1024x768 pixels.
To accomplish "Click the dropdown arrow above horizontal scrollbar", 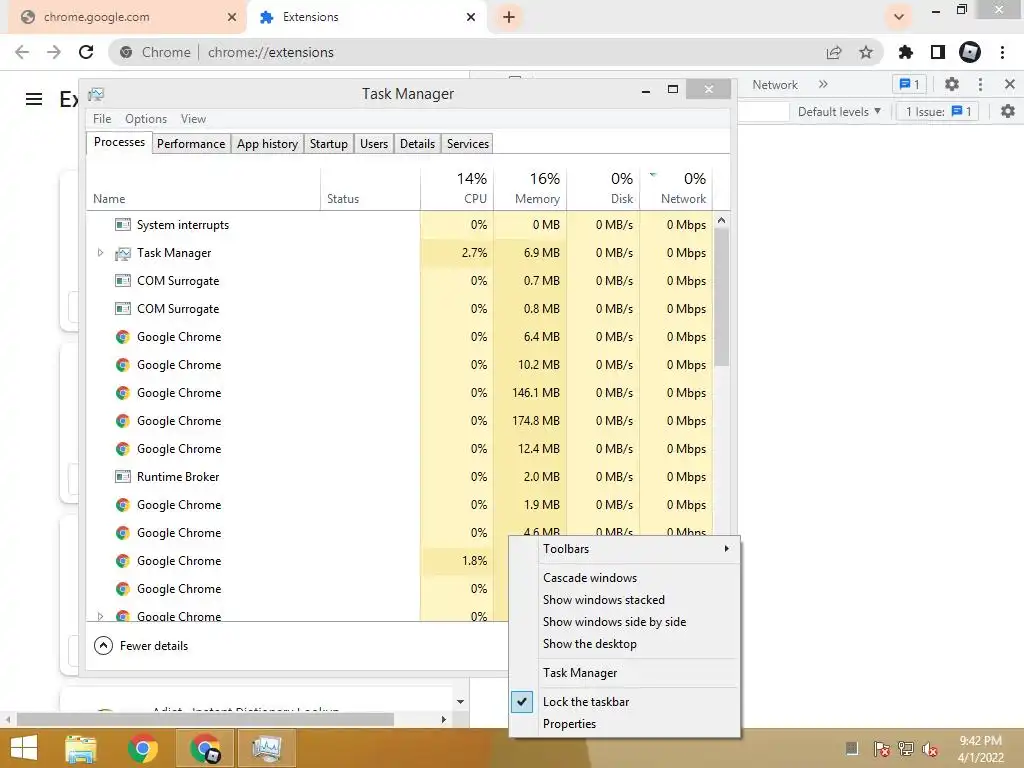I will pyautogui.click(x=460, y=702).
